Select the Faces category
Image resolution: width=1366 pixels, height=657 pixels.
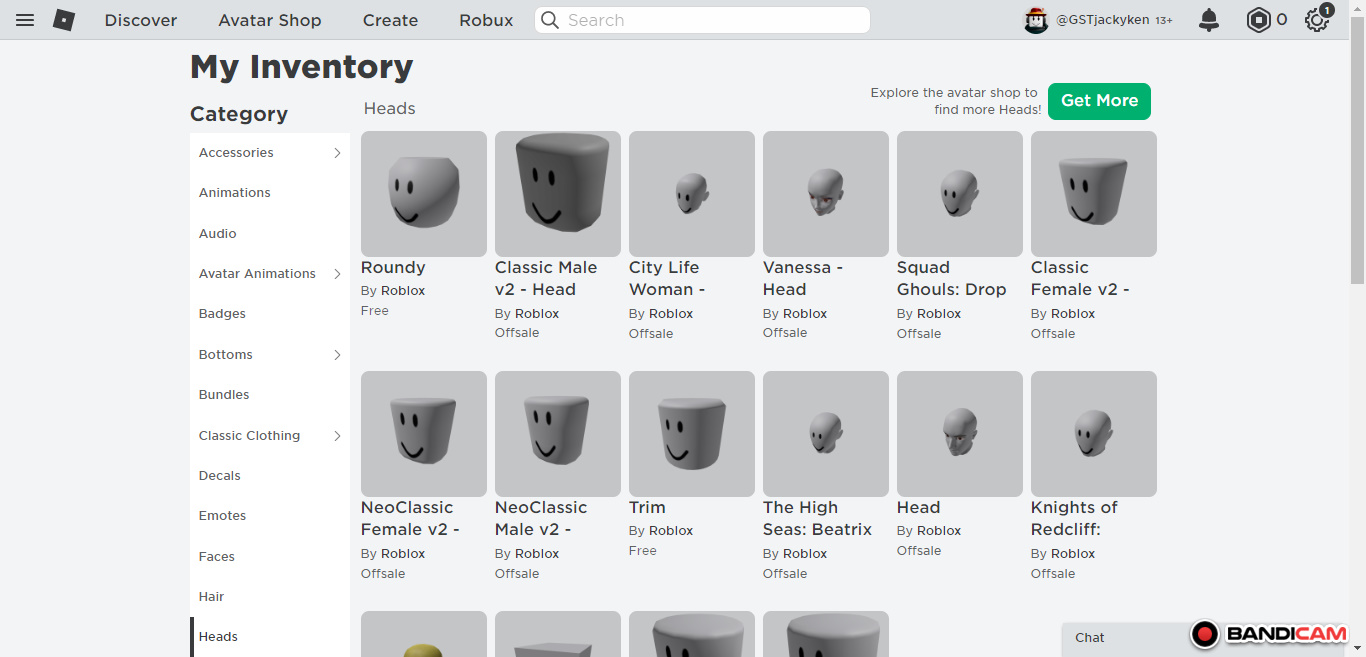[217, 557]
